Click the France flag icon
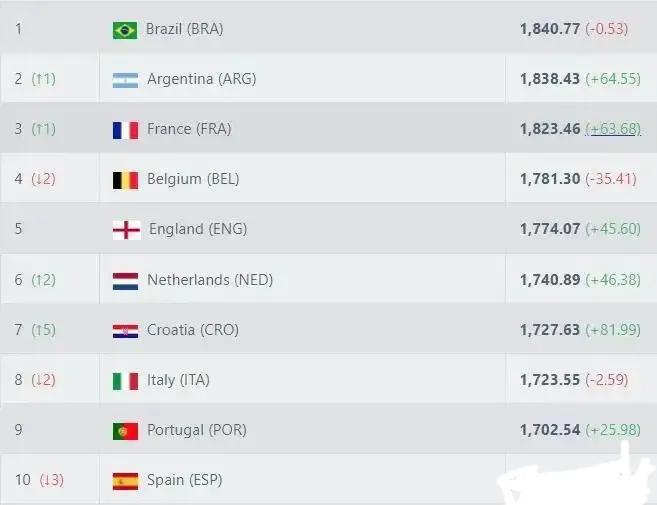The height and width of the screenshot is (505, 657). pyautogui.click(x=125, y=129)
